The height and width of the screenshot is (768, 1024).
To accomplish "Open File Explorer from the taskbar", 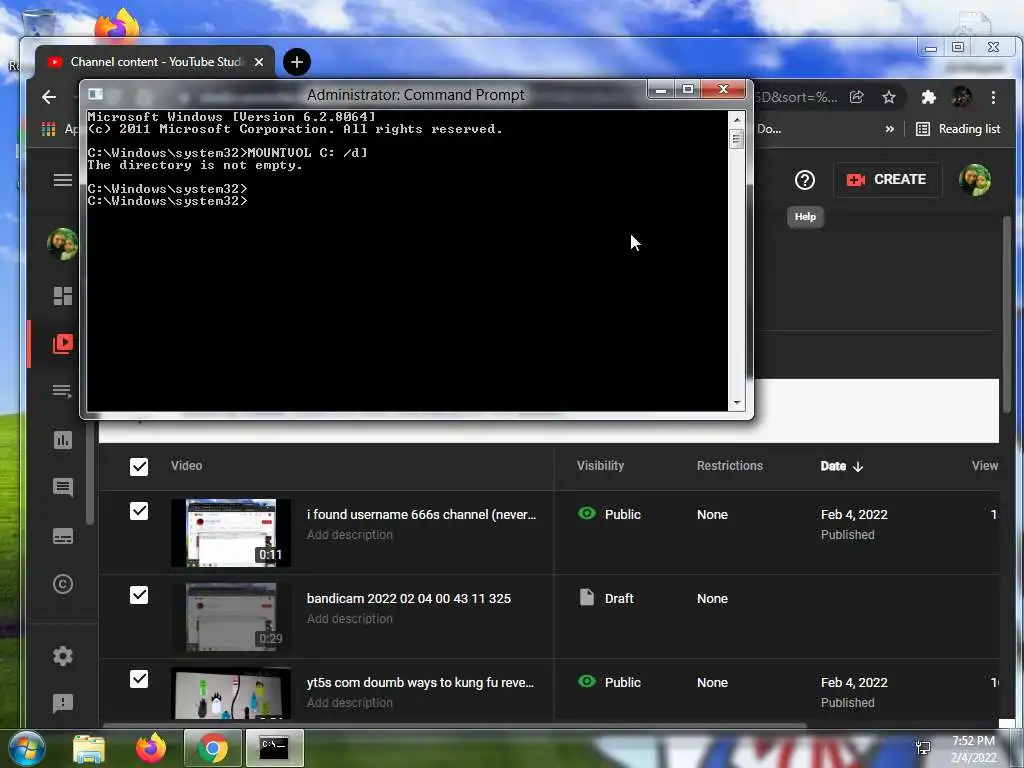I will click(89, 748).
